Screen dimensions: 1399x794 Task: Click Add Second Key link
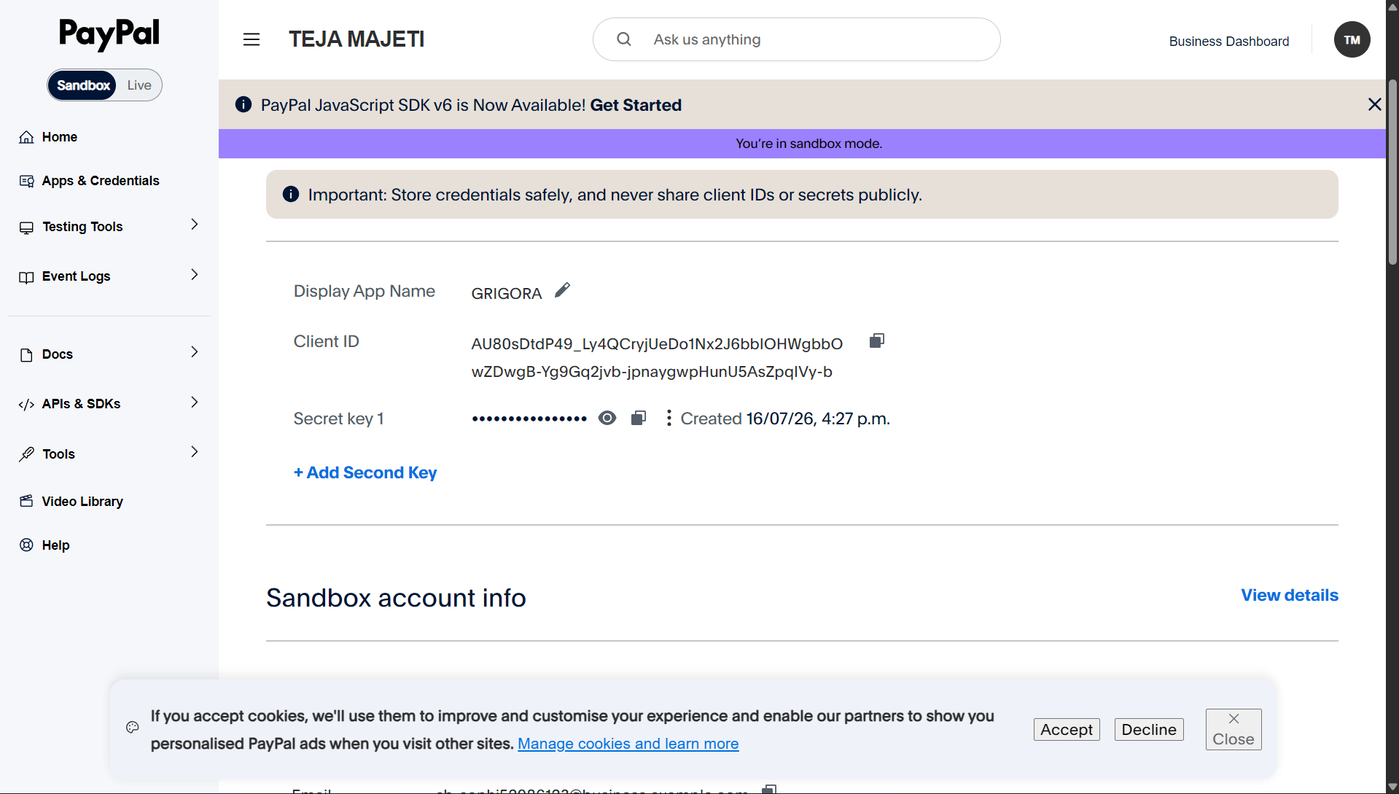(x=365, y=472)
